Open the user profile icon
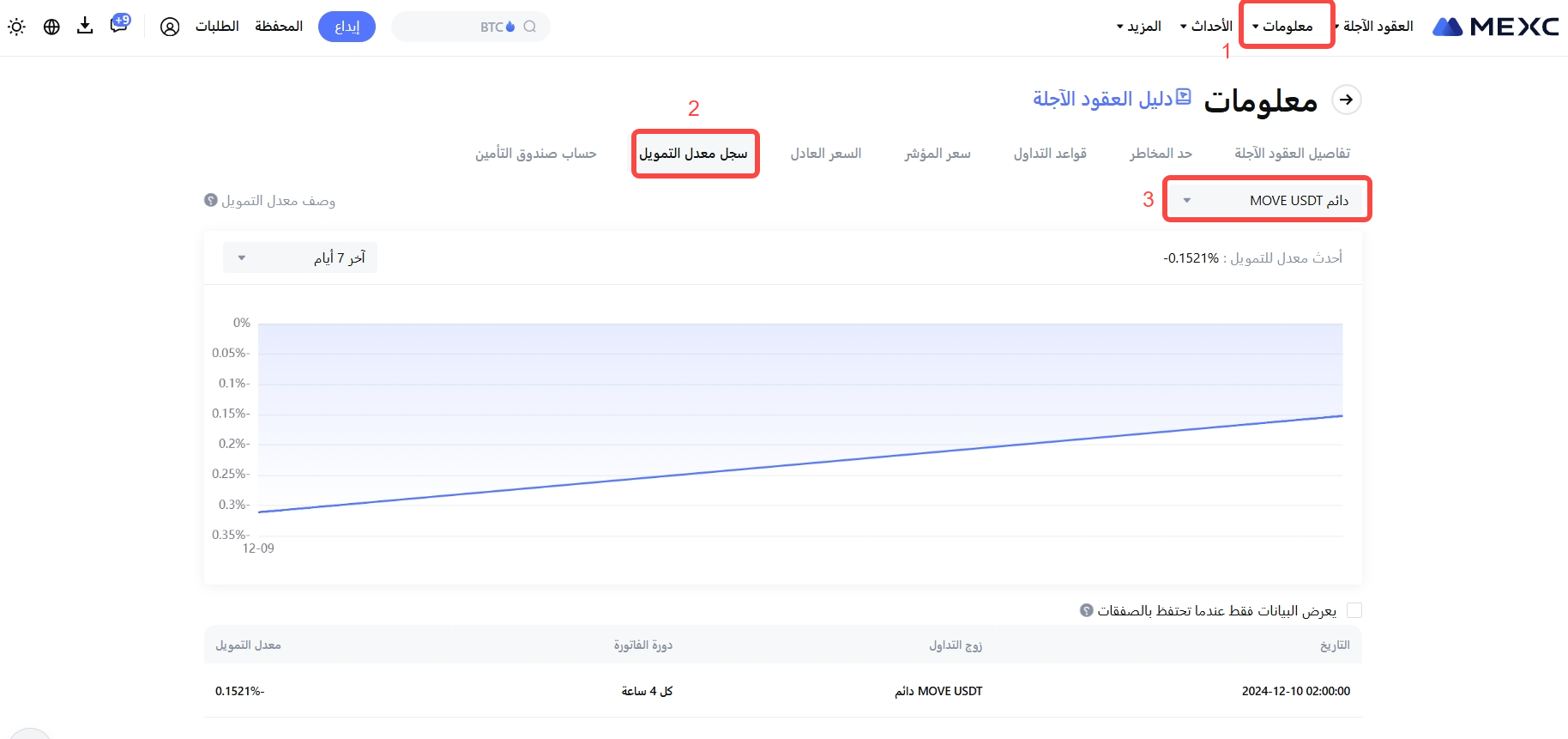 click(x=170, y=27)
